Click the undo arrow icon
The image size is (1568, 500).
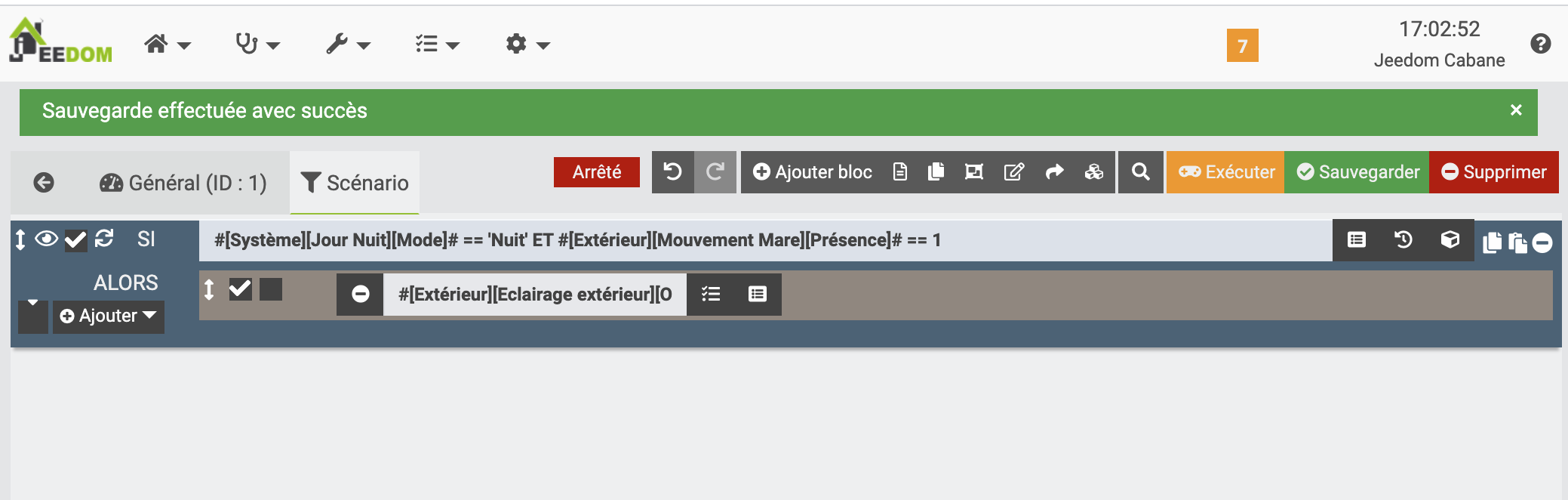click(672, 172)
